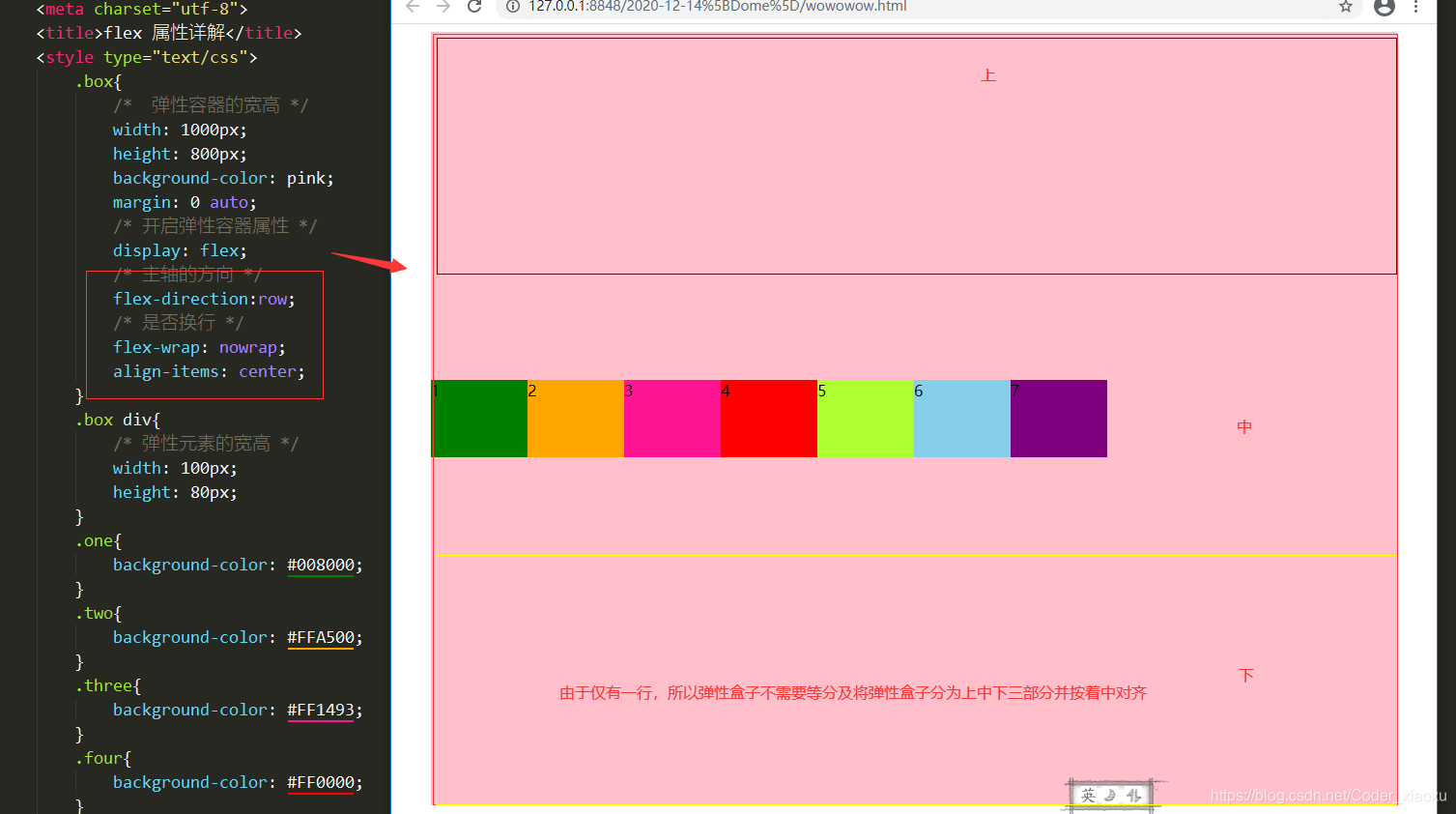Click the style type text/css line
1456x814 pixels.
pos(147,57)
